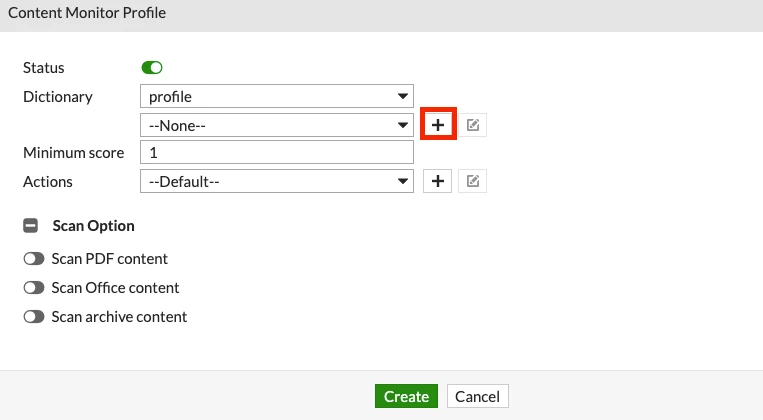
Task: Open the Dictionary dropdown showing profile
Action: pyautogui.click(x=277, y=96)
